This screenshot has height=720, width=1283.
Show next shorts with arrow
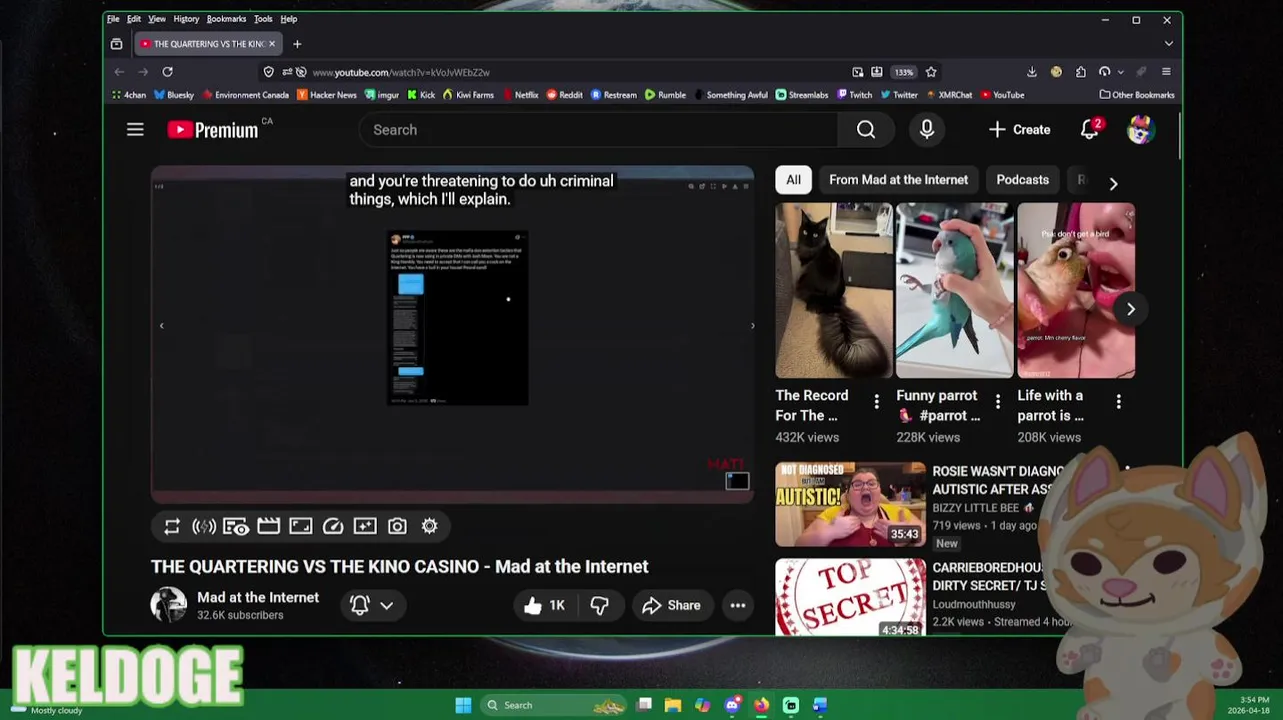pos(1131,309)
